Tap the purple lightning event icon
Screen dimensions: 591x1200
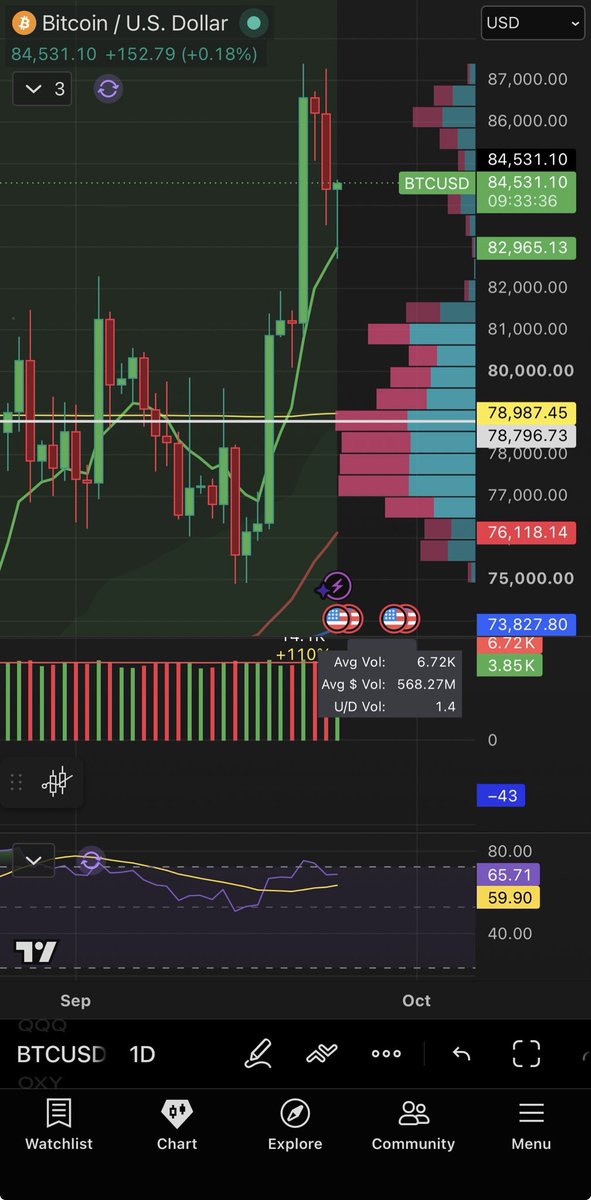(337, 587)
